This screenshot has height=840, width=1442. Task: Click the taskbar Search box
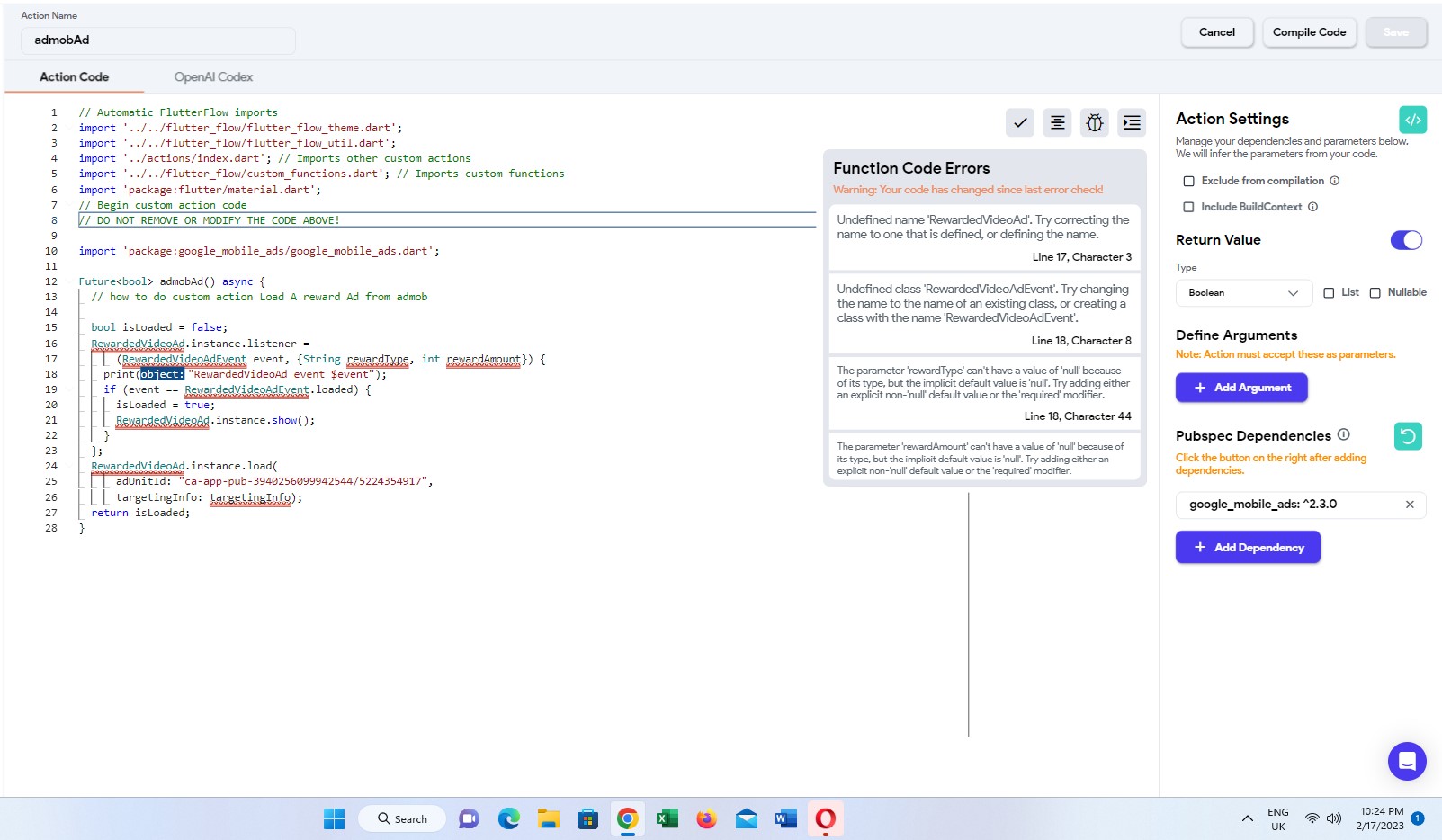pos(402,818)
